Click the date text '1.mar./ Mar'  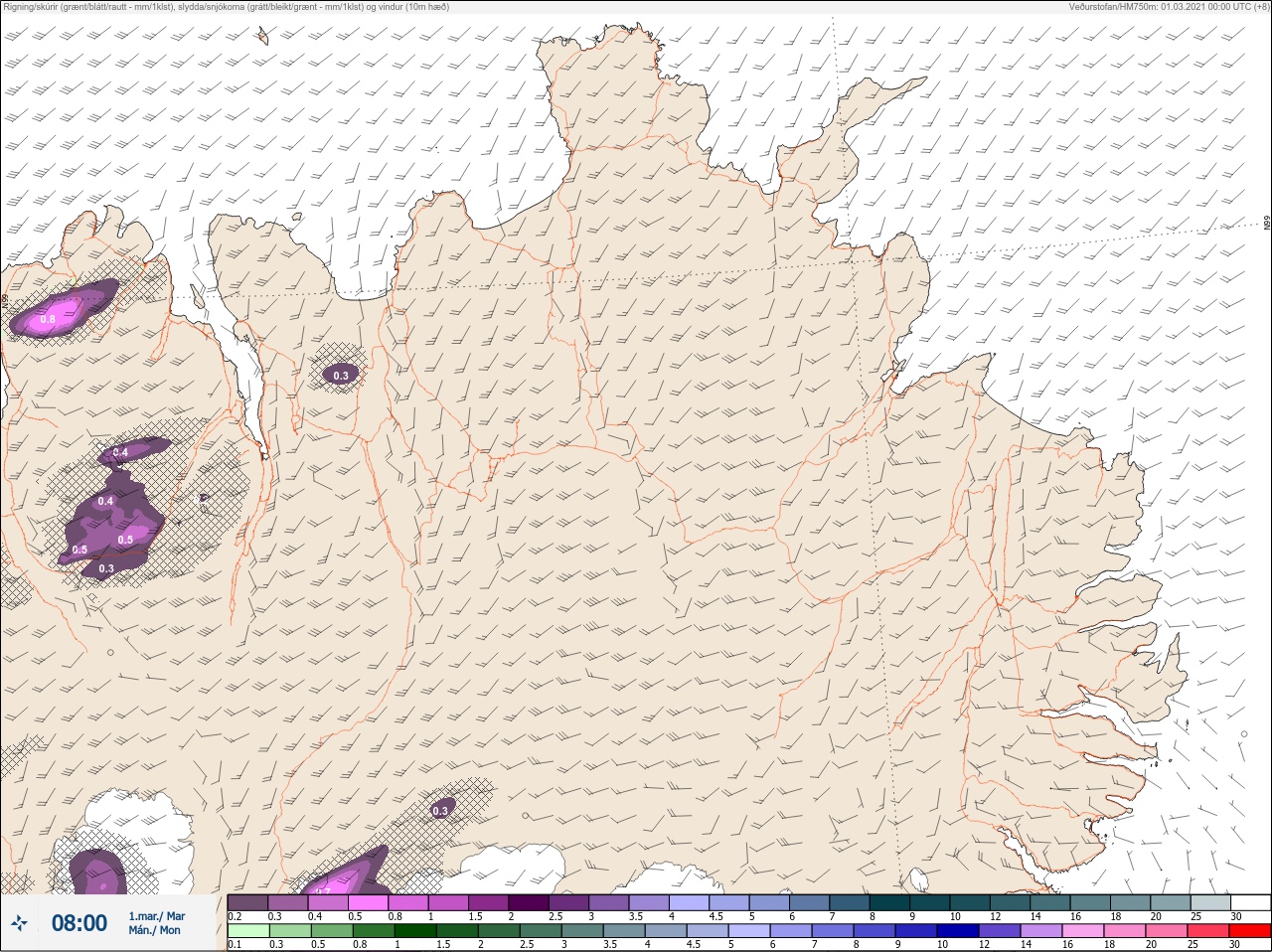[157, 916]
